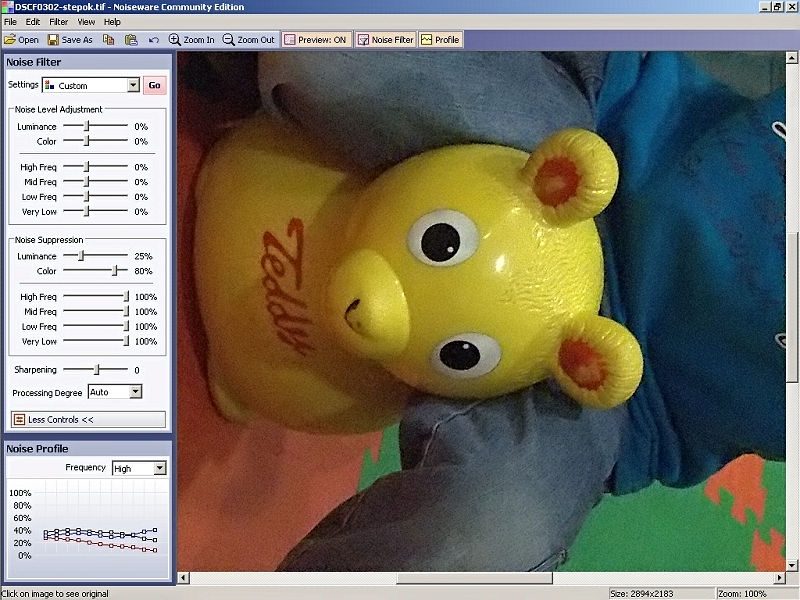Viewport: 800px width, 600px height.
Task: Open the Filter menu
Action: coord(59,22)
